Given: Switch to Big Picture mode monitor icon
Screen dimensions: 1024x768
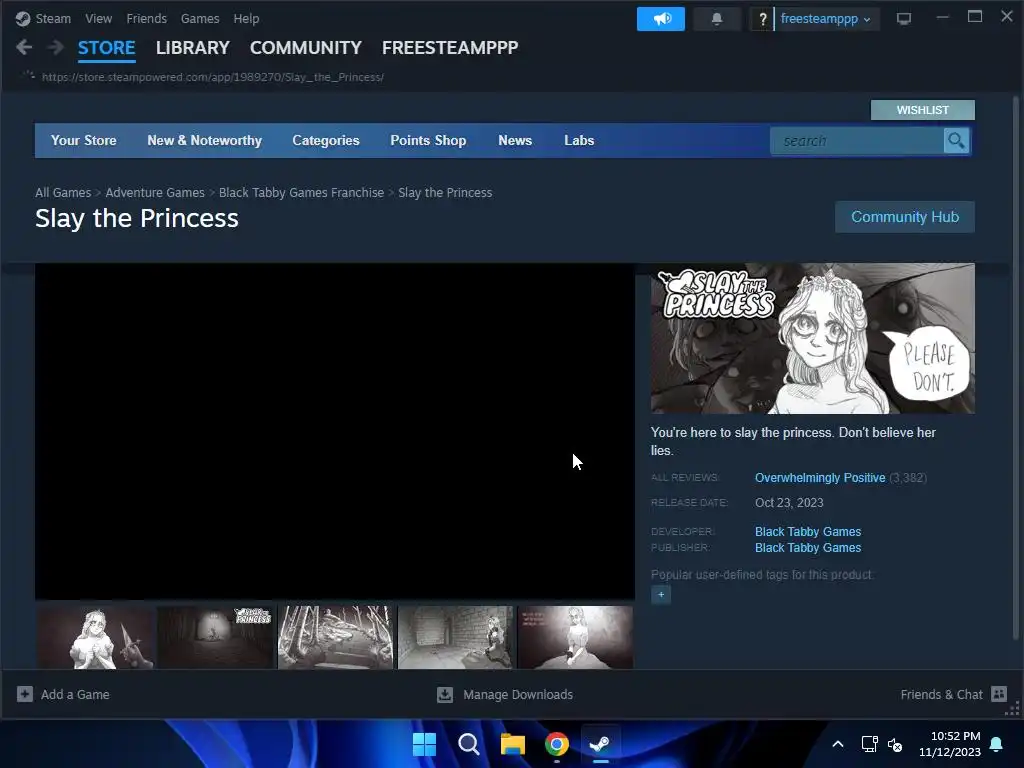Looking at the screenshot, I should [904, 19].
